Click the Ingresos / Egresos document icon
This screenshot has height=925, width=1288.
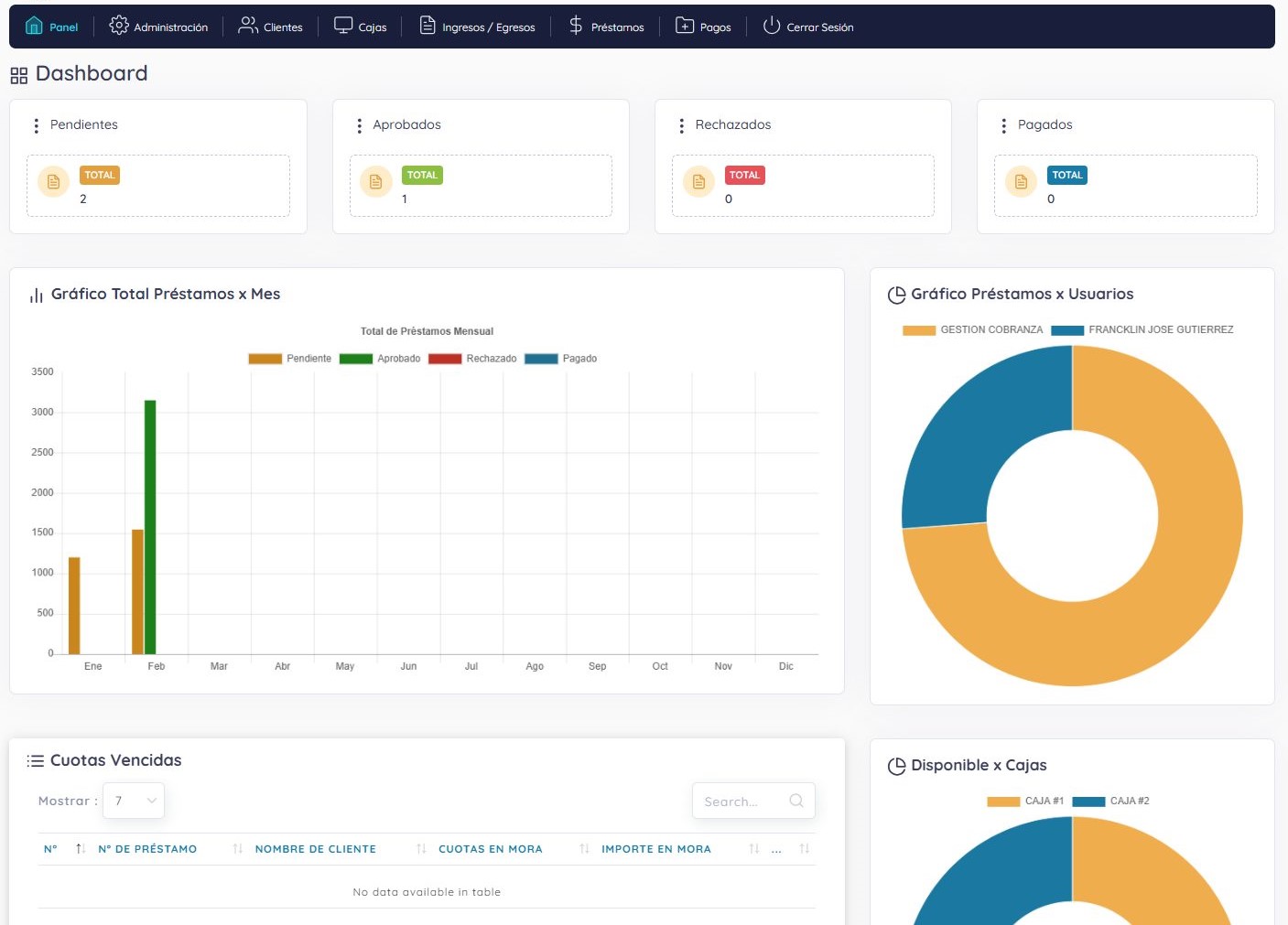coord(428,26)
